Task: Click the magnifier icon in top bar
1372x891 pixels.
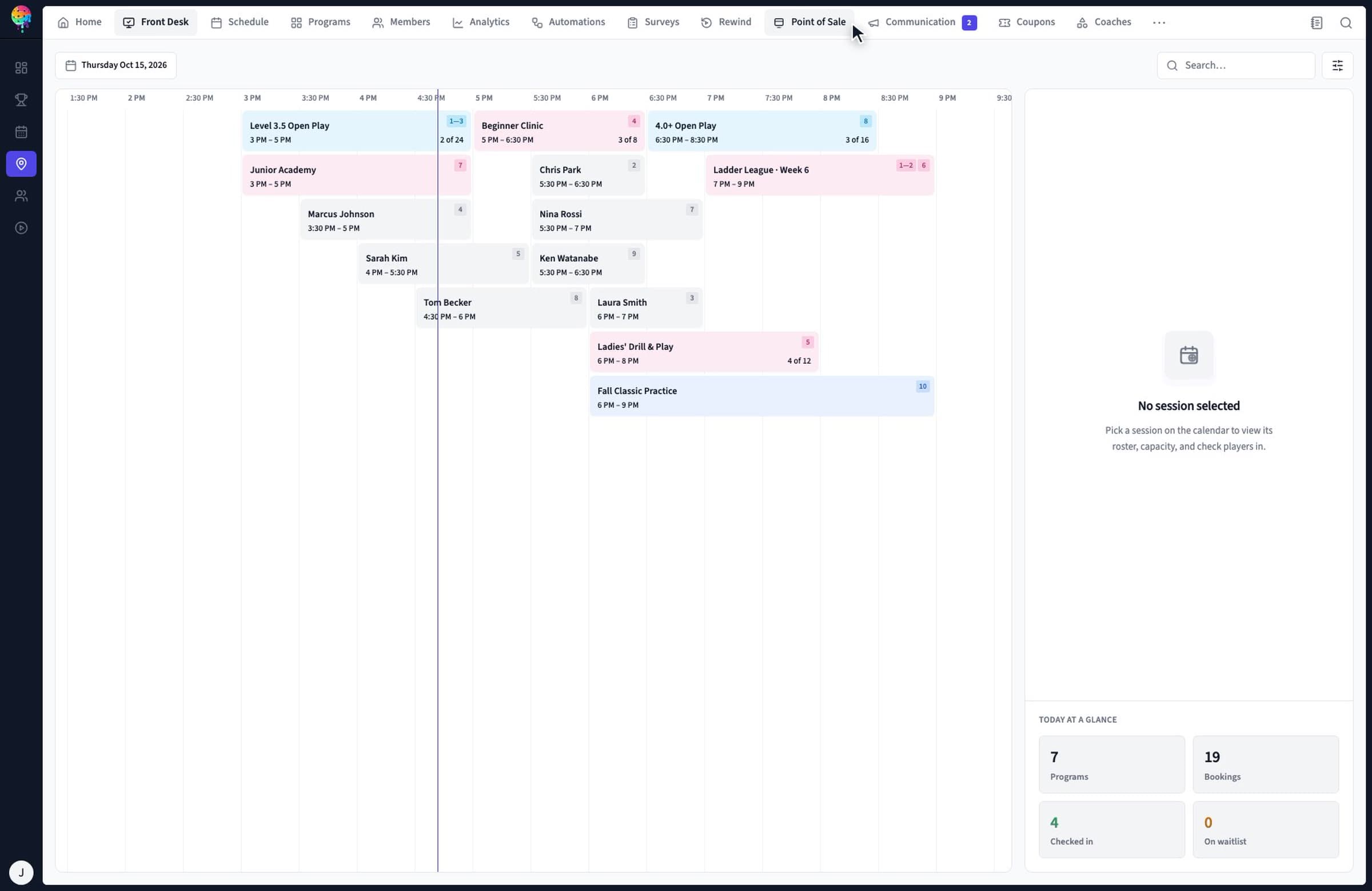Action: (1346, 22)
